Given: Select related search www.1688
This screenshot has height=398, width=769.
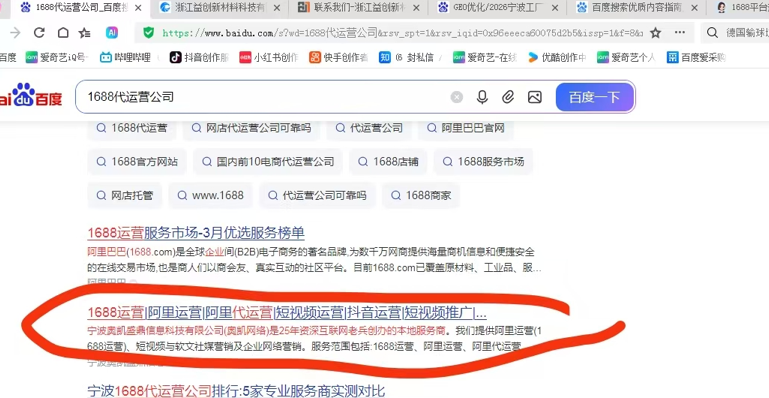Looking at the screenshot, I should (x=210, y=196).
